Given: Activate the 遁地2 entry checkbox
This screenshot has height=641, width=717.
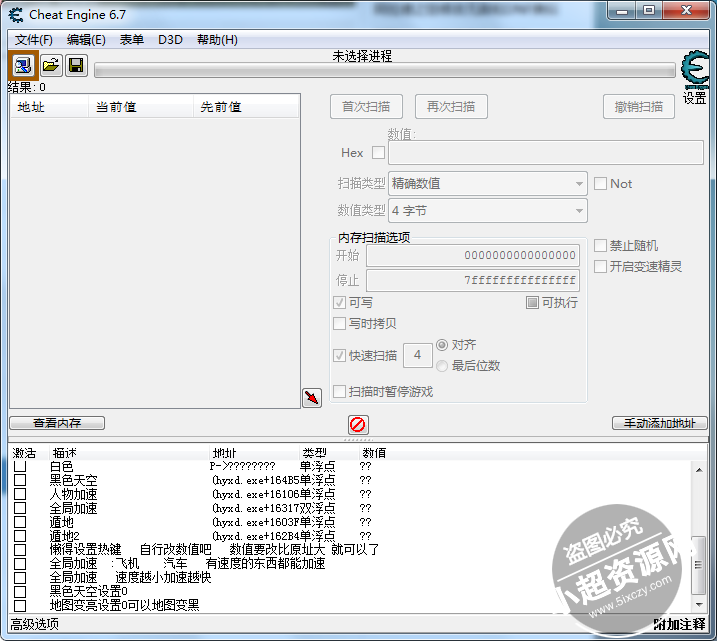Looking at the screenshot, I should (x=20, y=536).
